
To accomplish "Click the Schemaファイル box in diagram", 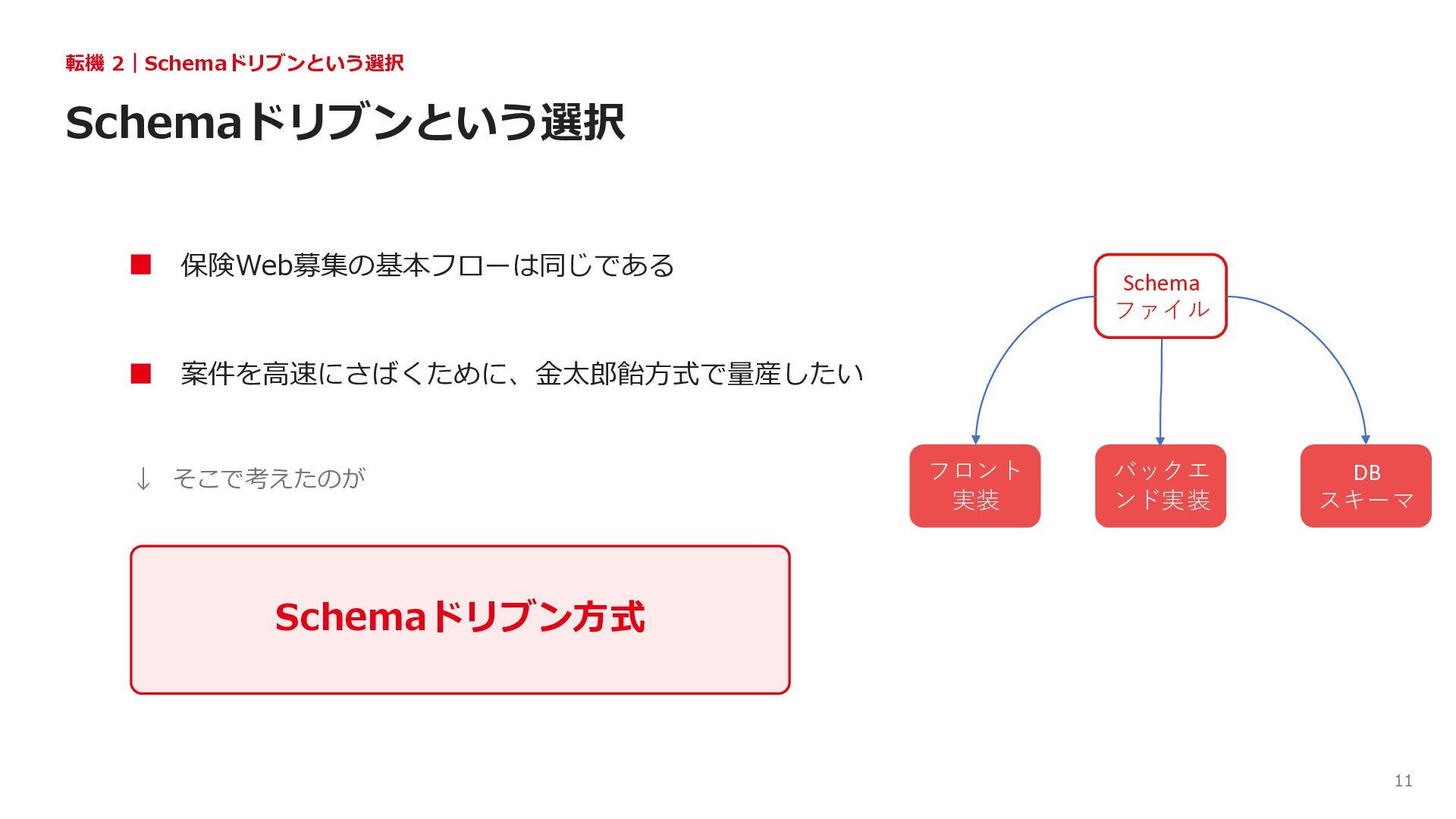I will (x=1160, y=296).
